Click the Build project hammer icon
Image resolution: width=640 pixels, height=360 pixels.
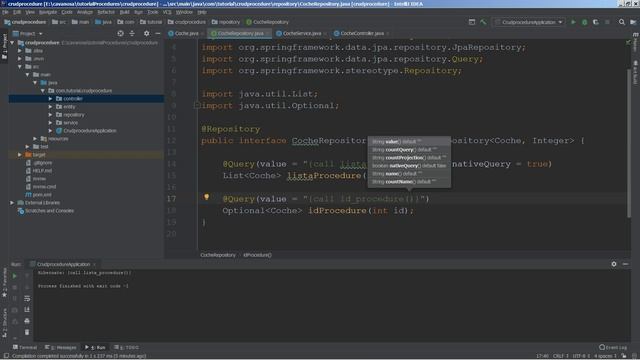coord(483,22)
